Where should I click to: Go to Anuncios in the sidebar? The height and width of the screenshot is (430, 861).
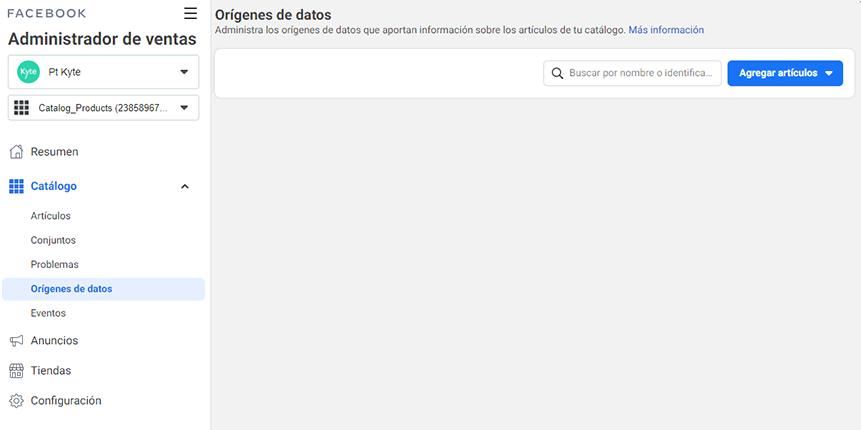54,340
